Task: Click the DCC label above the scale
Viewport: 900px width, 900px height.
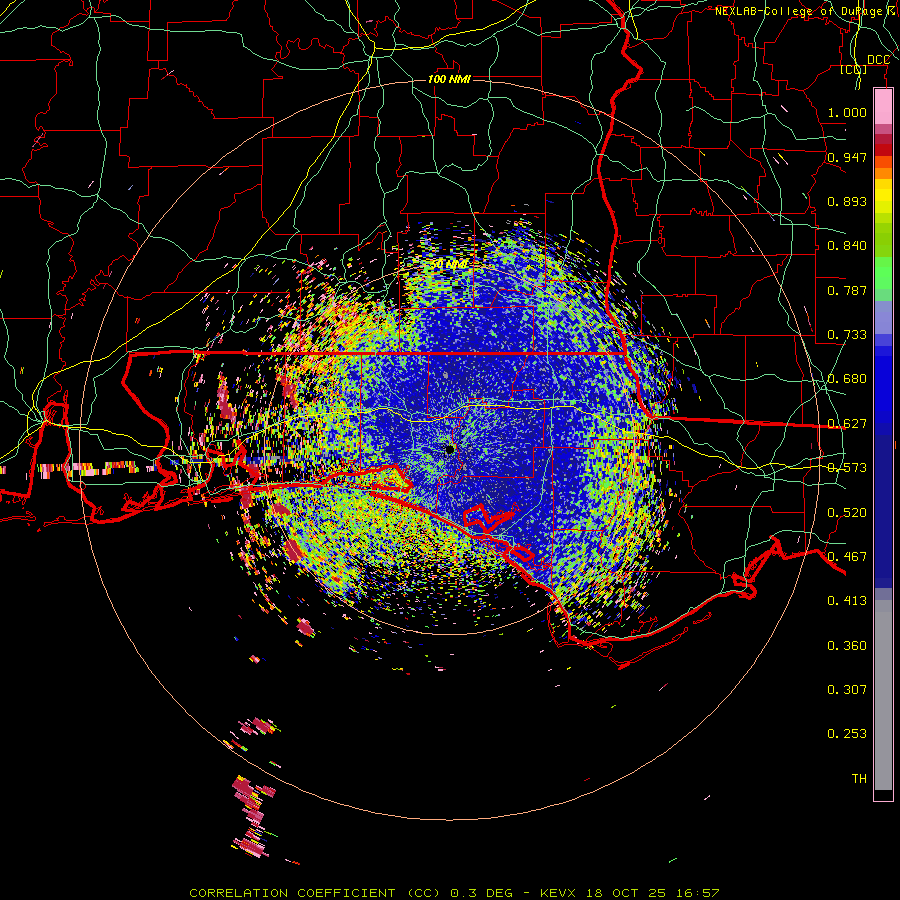Action: tap(878, 60)
